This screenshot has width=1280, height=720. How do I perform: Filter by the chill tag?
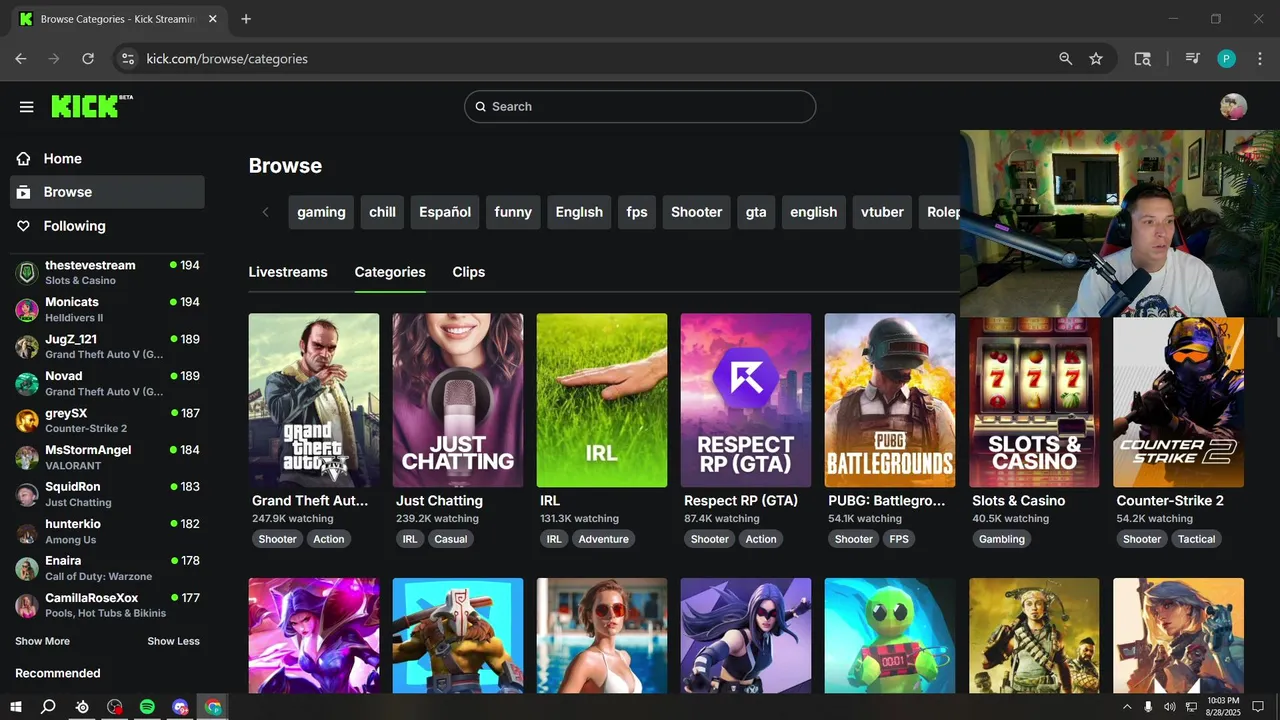382,212
